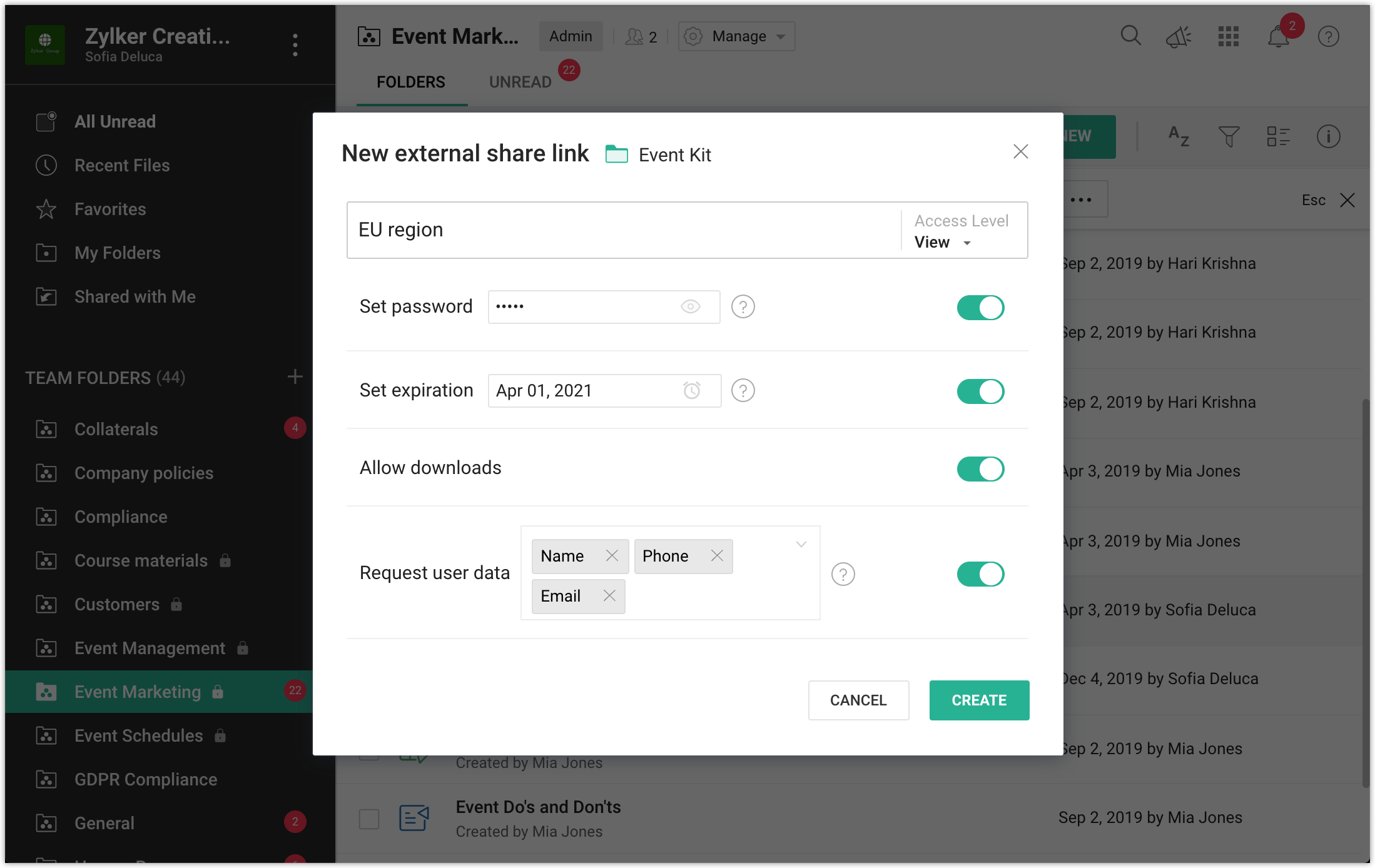Remove the Email tag from user data
The image size is (1375, 868).
click(609, 596)
